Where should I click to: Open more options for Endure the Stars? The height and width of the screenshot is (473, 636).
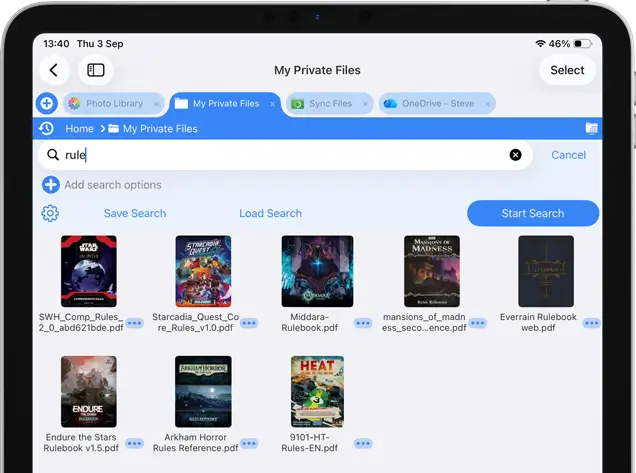135,443
